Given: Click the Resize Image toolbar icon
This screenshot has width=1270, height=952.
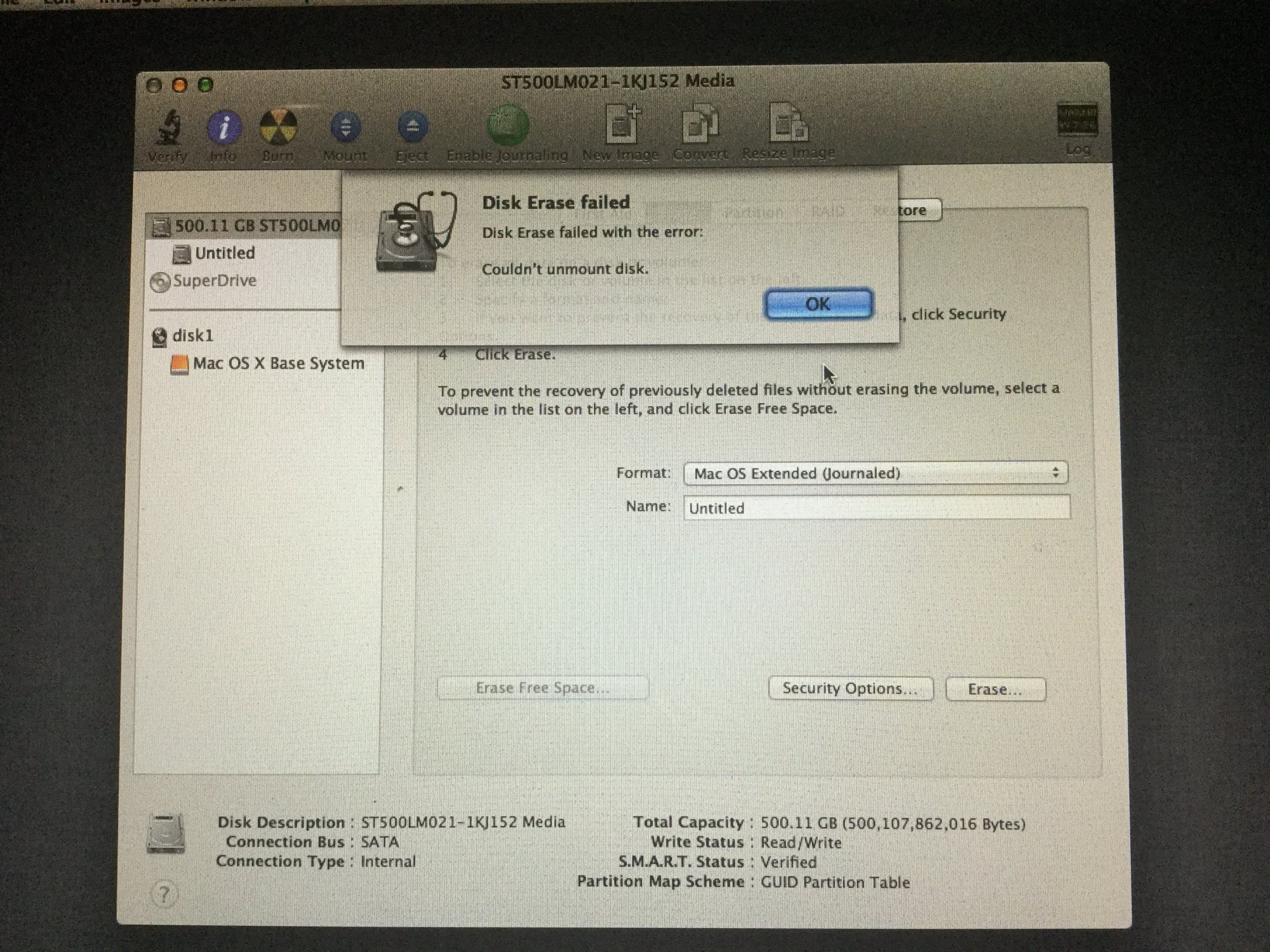Looking at the screenshot, I should click(x=787, y=122).
